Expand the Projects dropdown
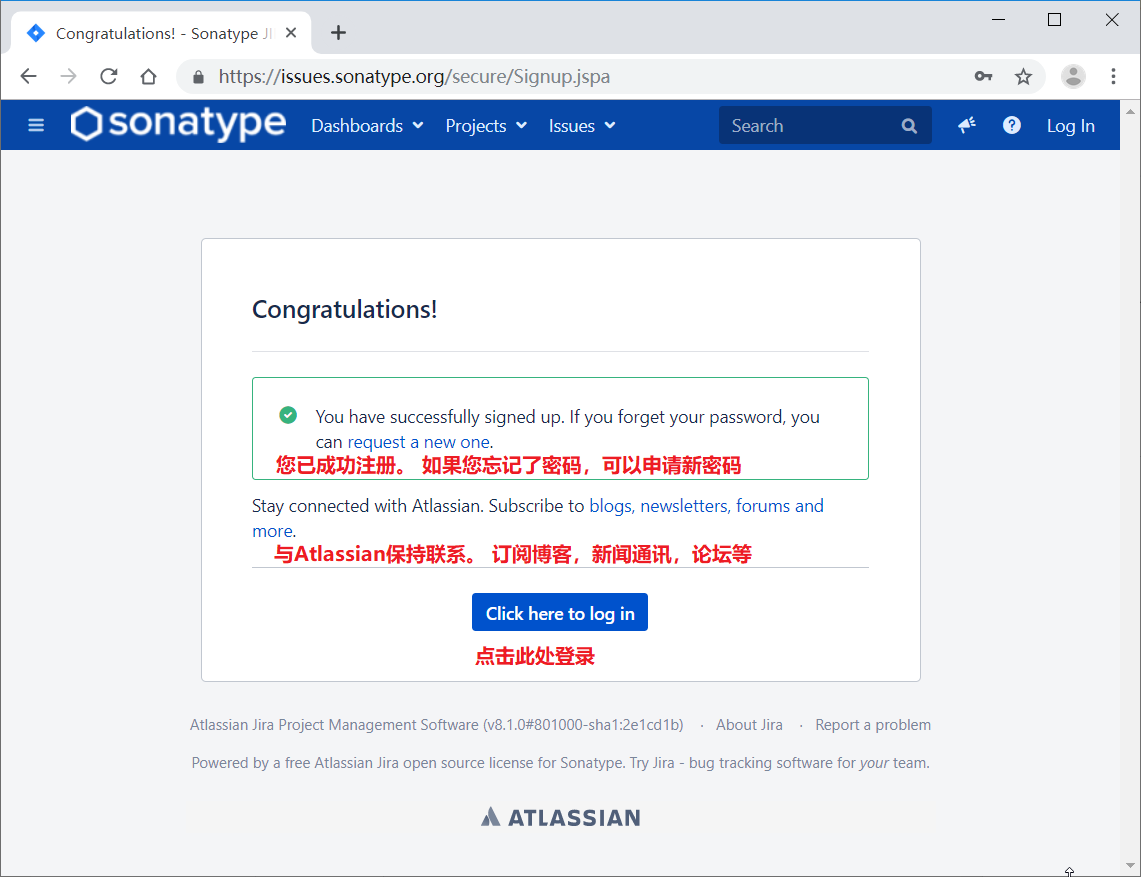The width and height of the screenshot is (1141, 877). pos(486,126)
